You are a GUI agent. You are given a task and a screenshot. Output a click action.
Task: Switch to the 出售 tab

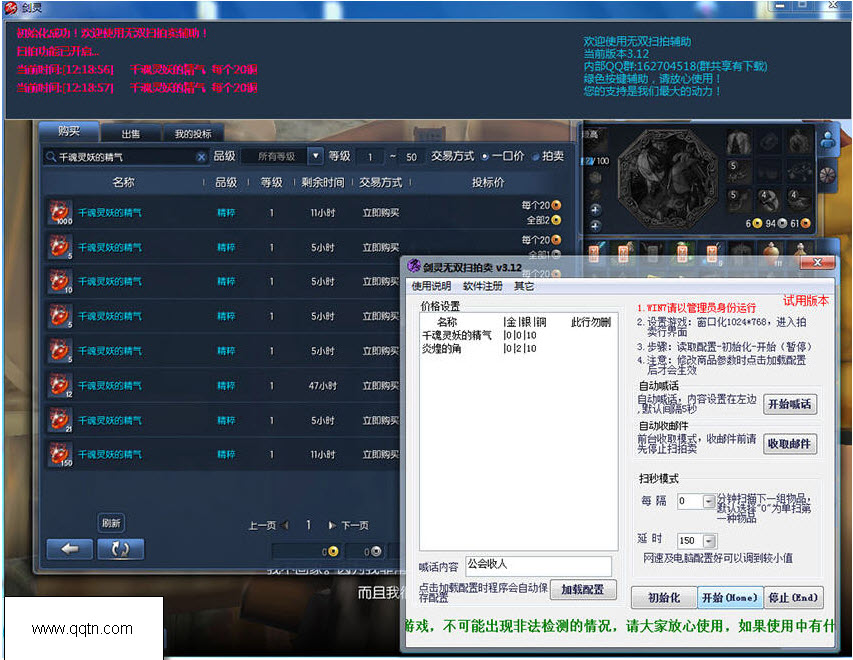click(x=131, y=134)
